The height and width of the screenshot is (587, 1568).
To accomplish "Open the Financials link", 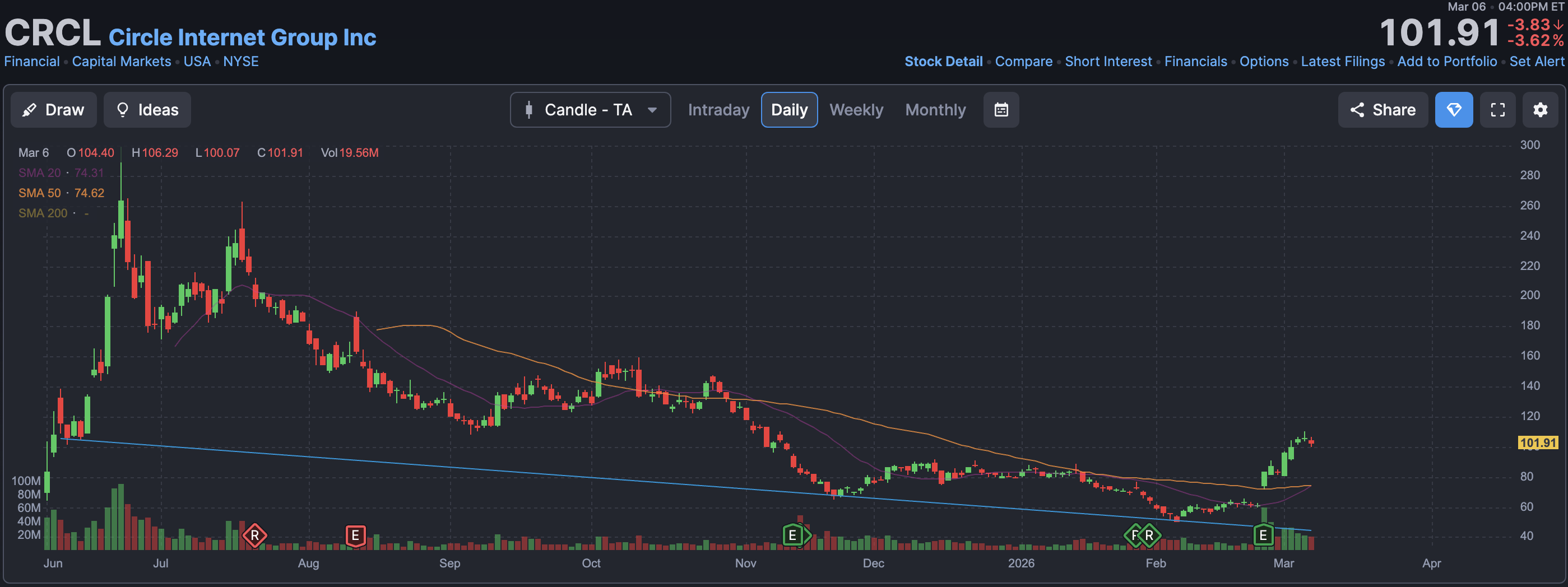I will [x=1196, y=62].
